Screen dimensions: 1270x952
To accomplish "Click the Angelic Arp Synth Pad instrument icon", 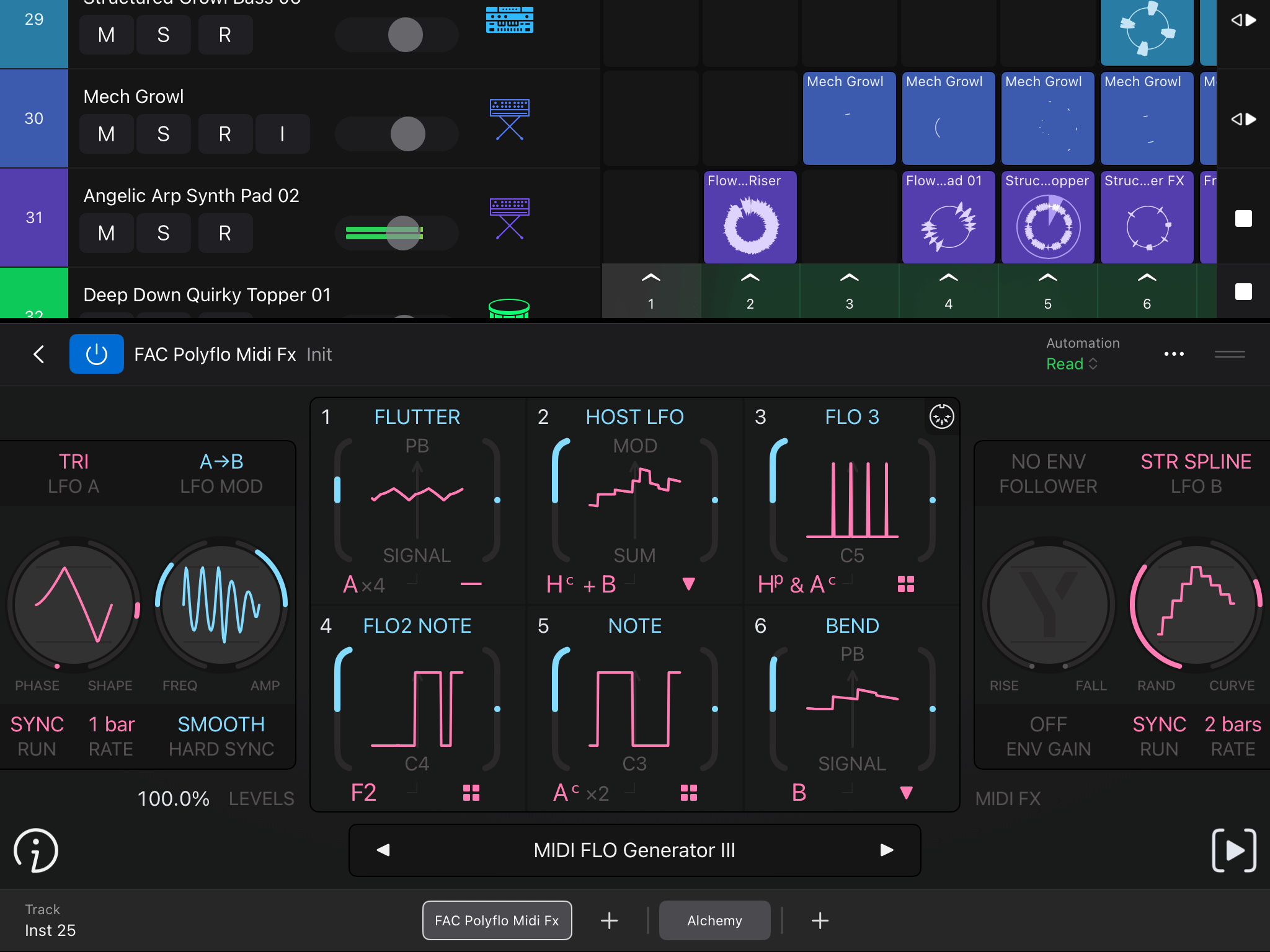I will (x=509, y=218).
